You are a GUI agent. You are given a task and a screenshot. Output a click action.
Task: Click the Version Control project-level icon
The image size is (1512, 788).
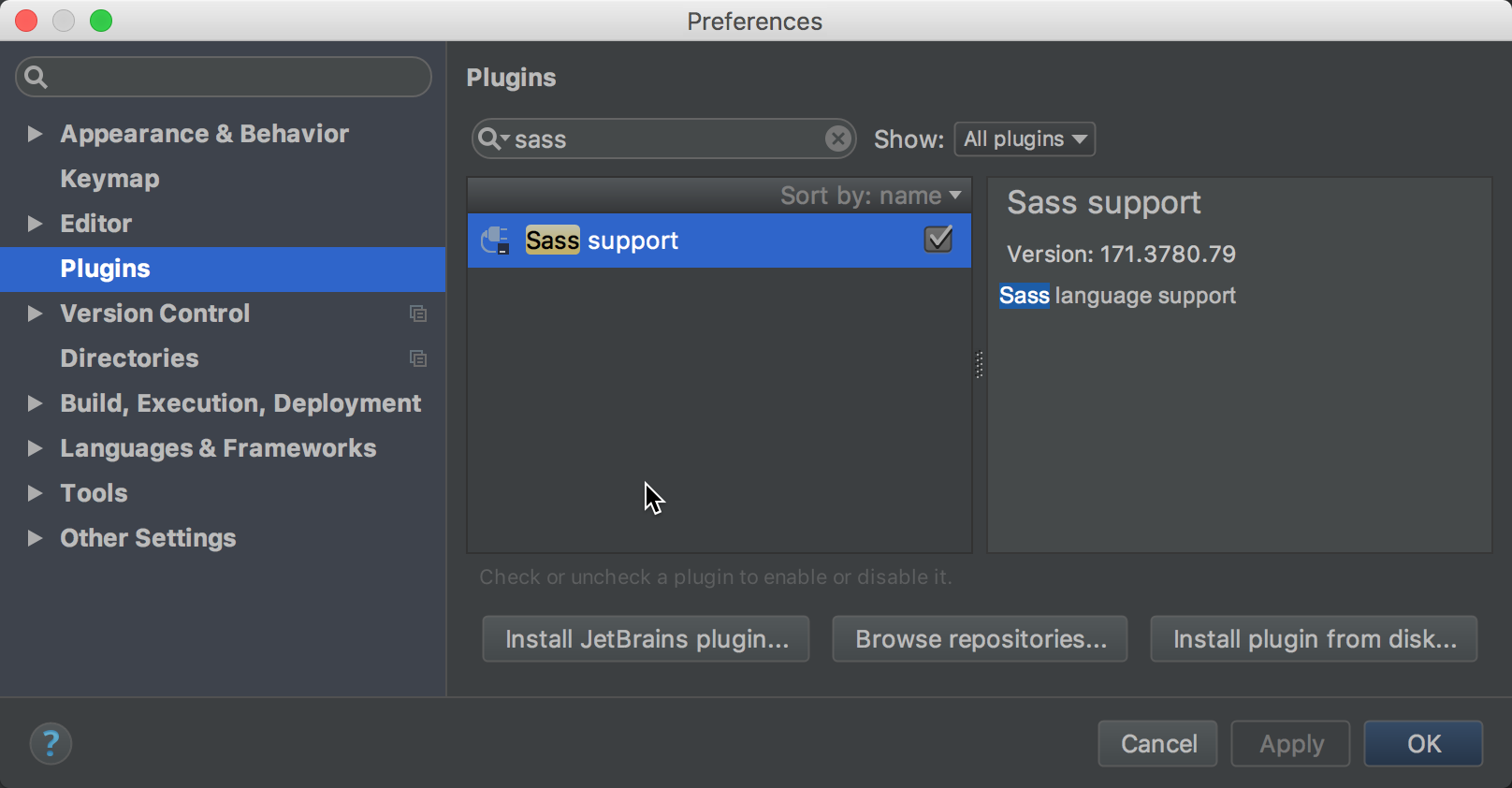pos(418,314)
